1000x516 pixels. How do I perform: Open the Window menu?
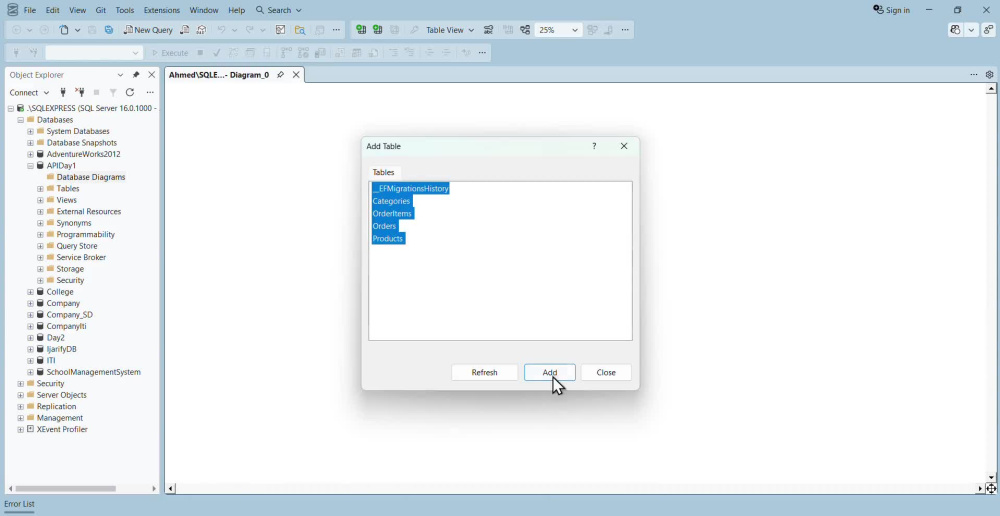[204, 10]
